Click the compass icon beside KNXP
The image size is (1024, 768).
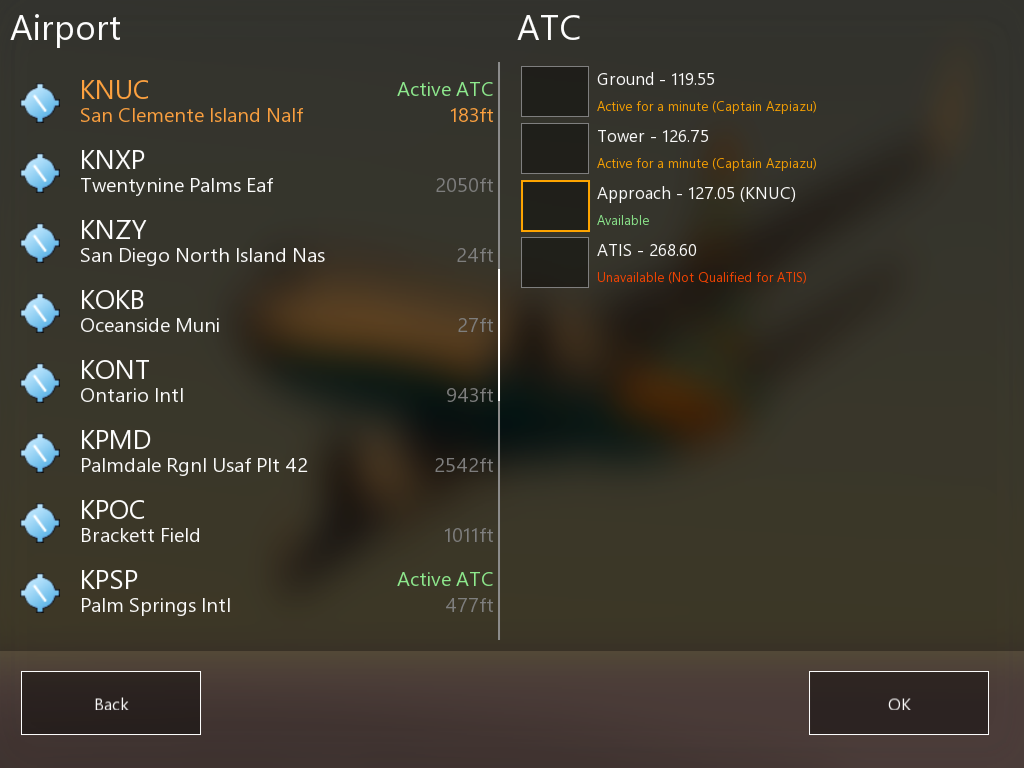pos(40,173)
